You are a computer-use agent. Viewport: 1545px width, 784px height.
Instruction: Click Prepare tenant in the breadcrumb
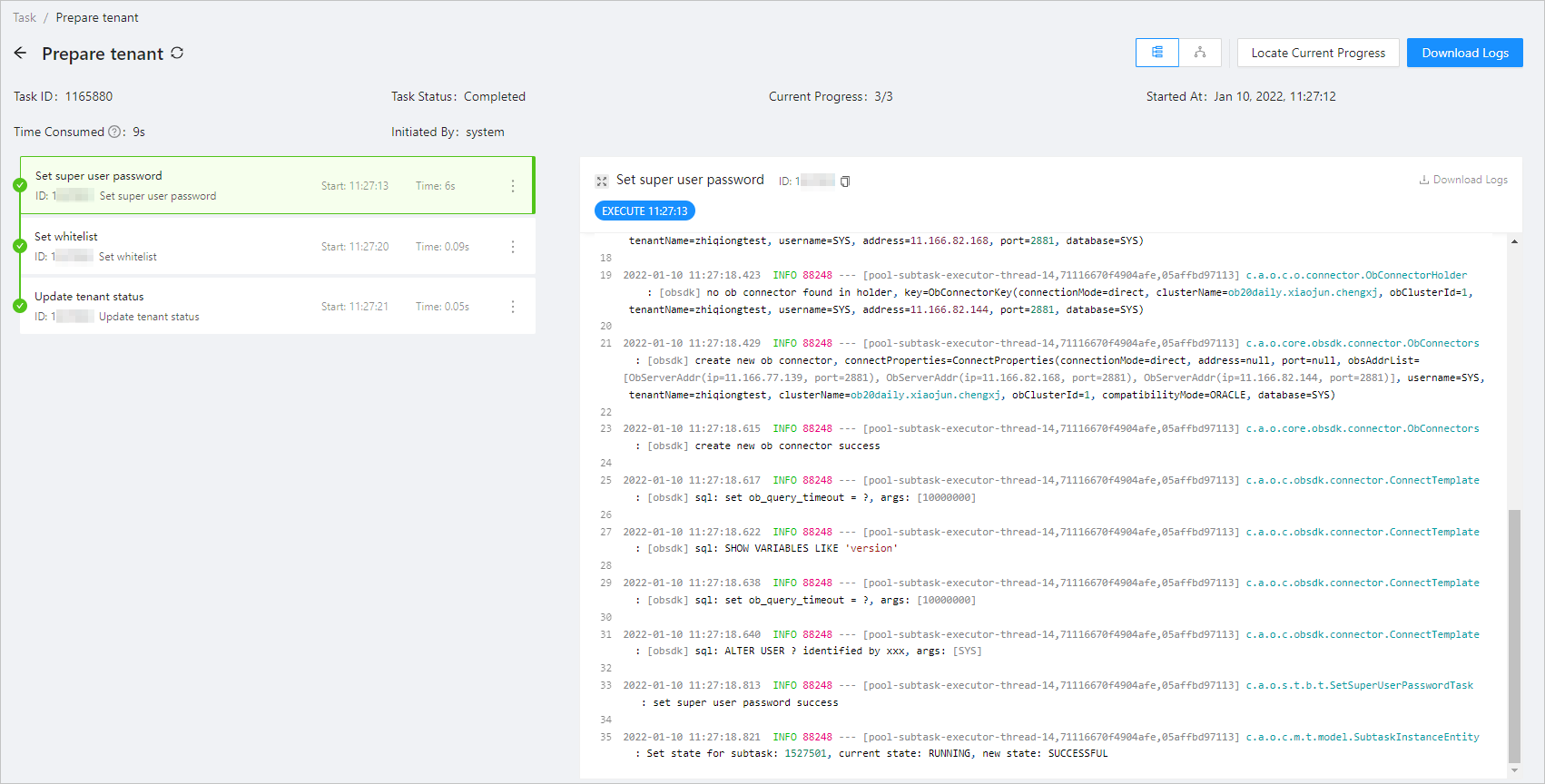(97, 17)
